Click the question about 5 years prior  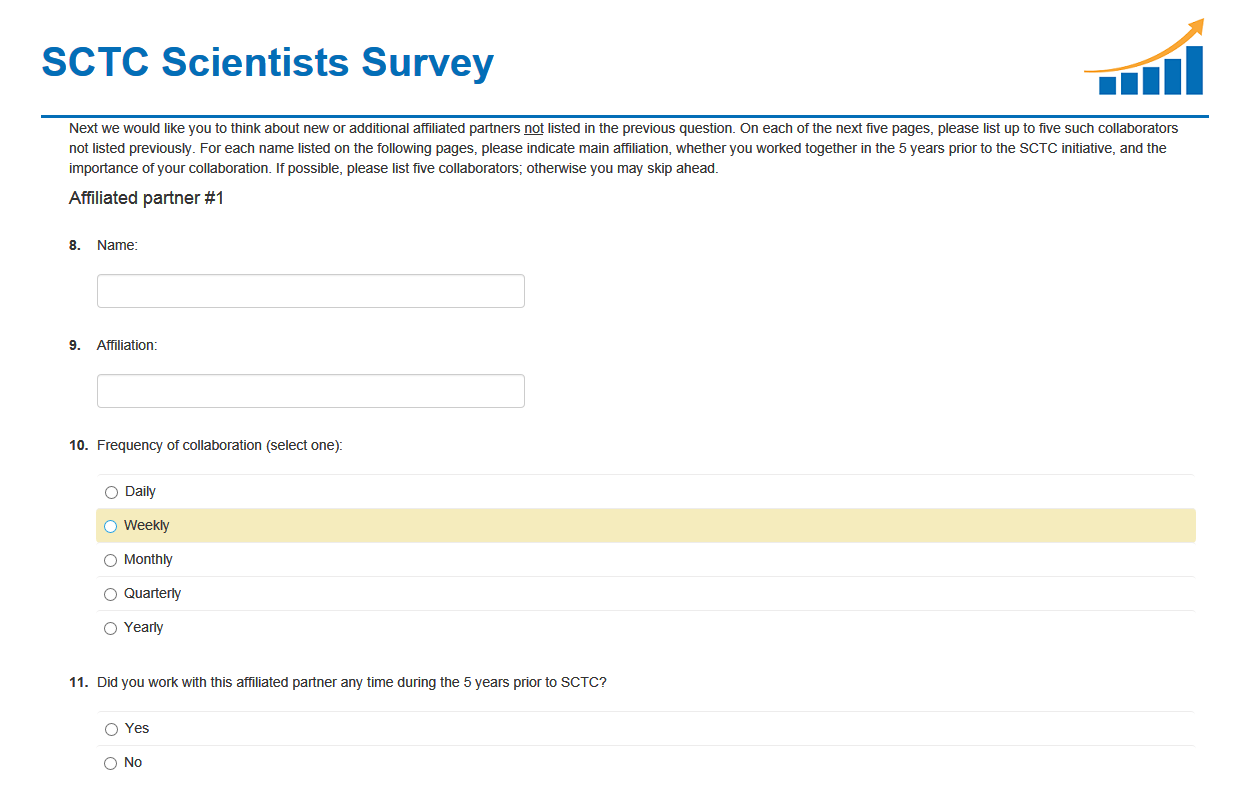(x=351, y=682)
